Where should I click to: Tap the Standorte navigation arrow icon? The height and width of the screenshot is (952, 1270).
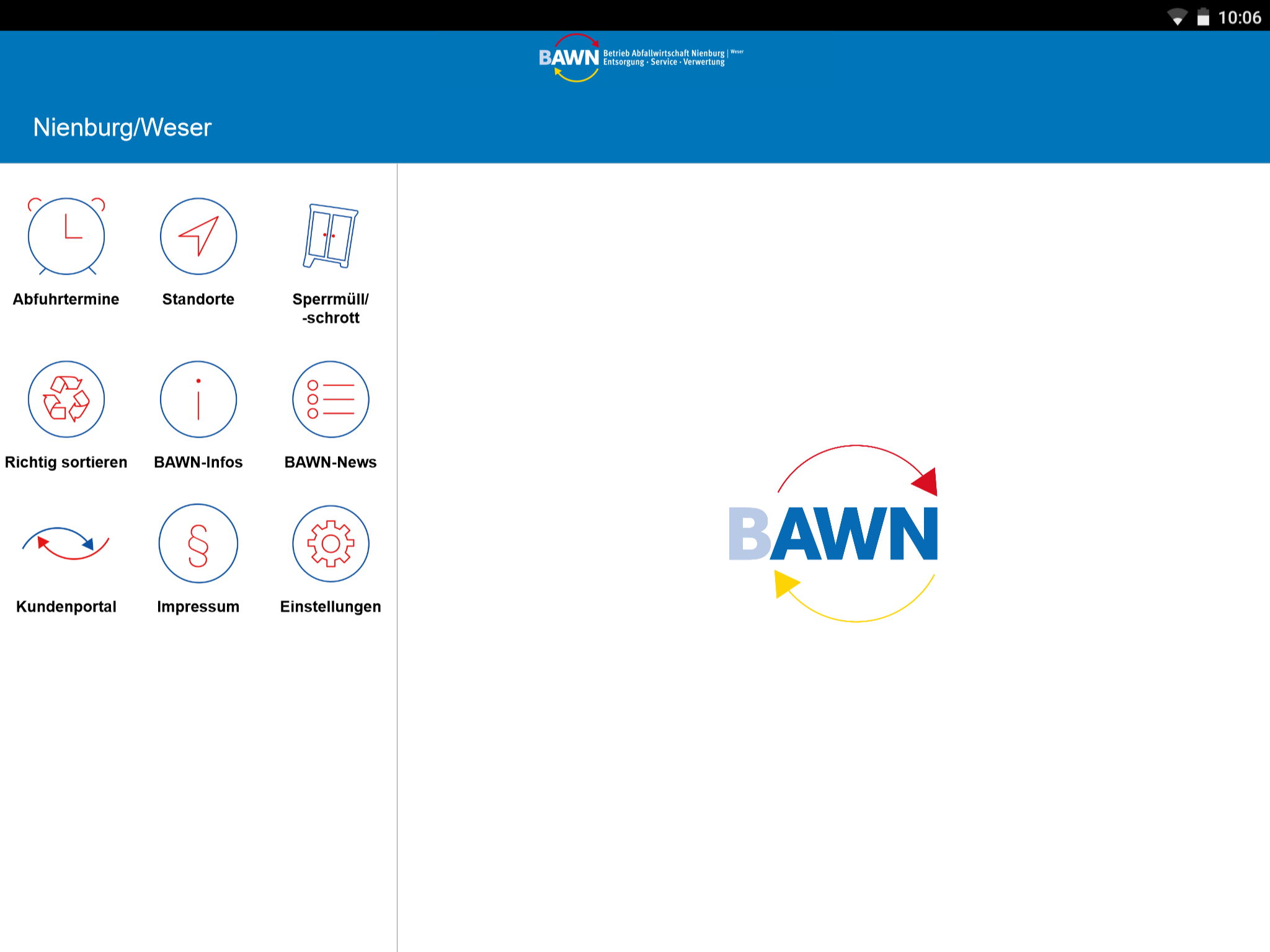point(198,236)
